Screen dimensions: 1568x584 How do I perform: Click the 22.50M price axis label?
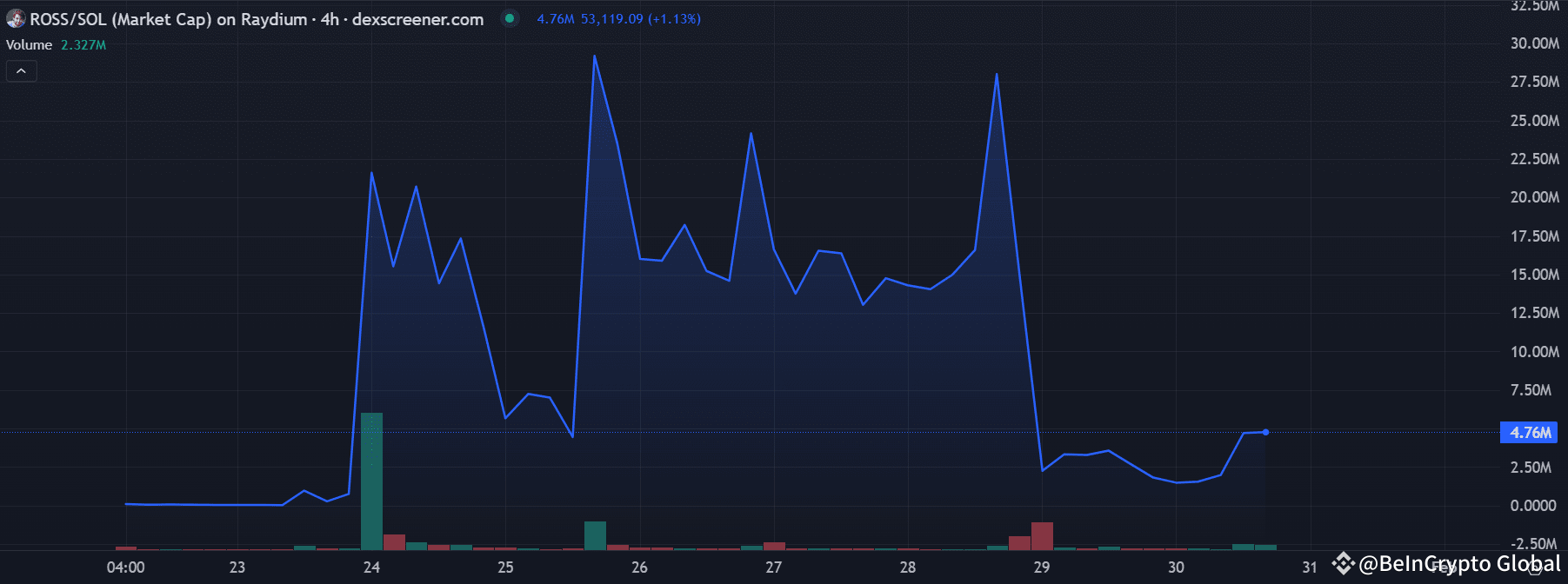(x=1535, y=159)
